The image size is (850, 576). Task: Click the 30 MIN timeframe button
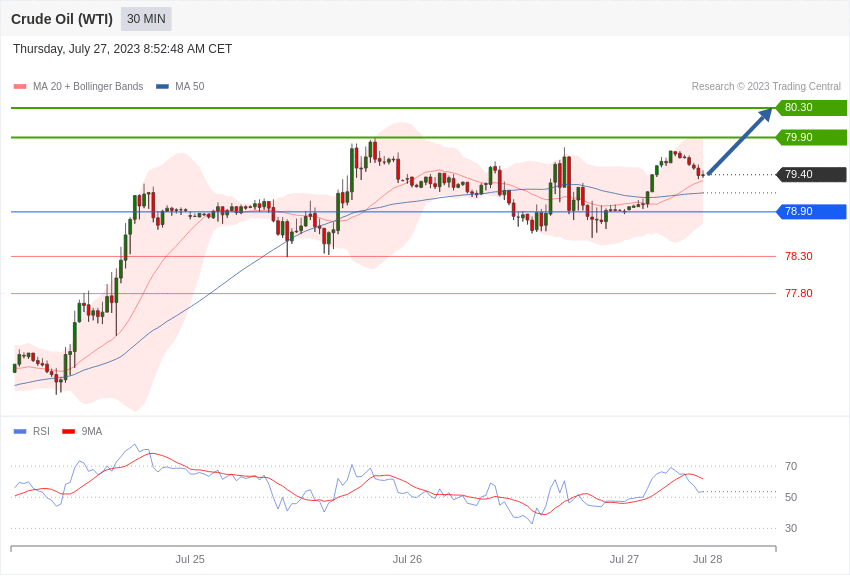pyautogui.click(x=146, y=19)
